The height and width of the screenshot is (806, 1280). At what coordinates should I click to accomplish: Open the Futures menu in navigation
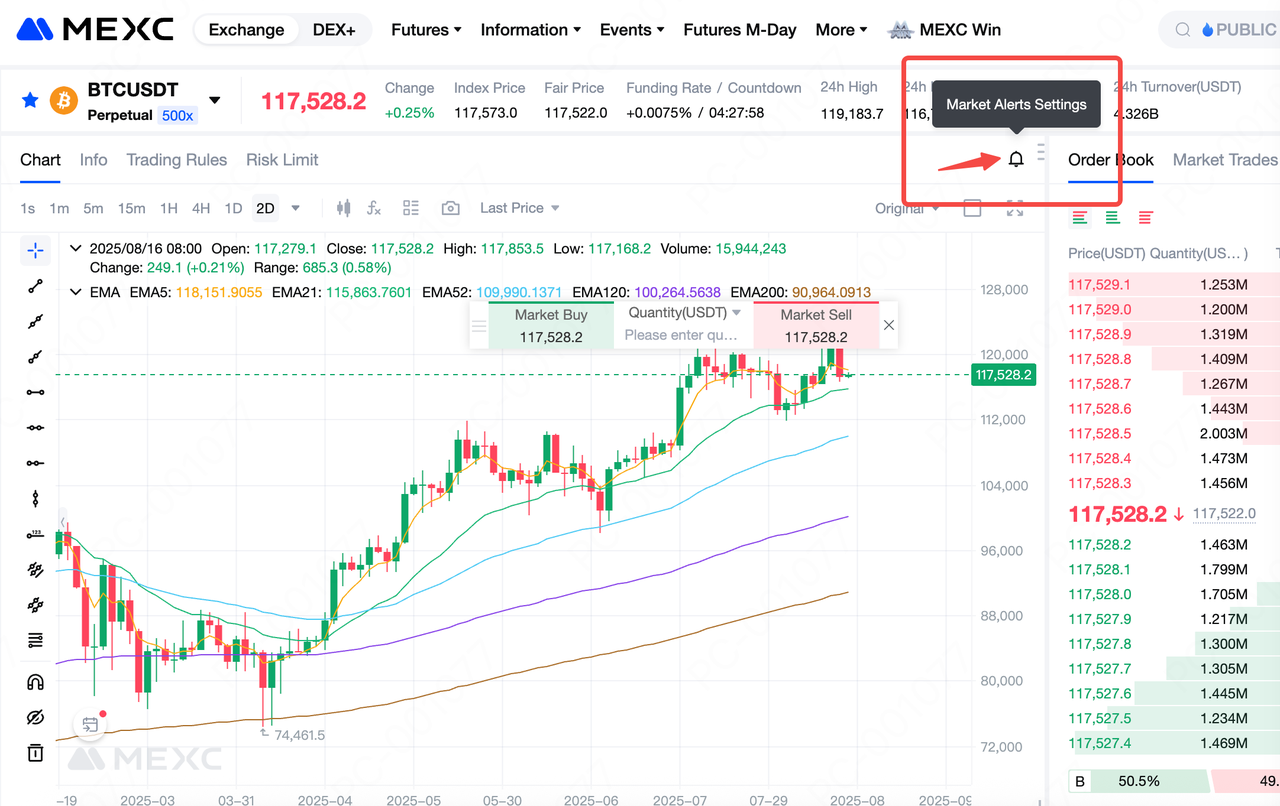[x=426, y=30]
